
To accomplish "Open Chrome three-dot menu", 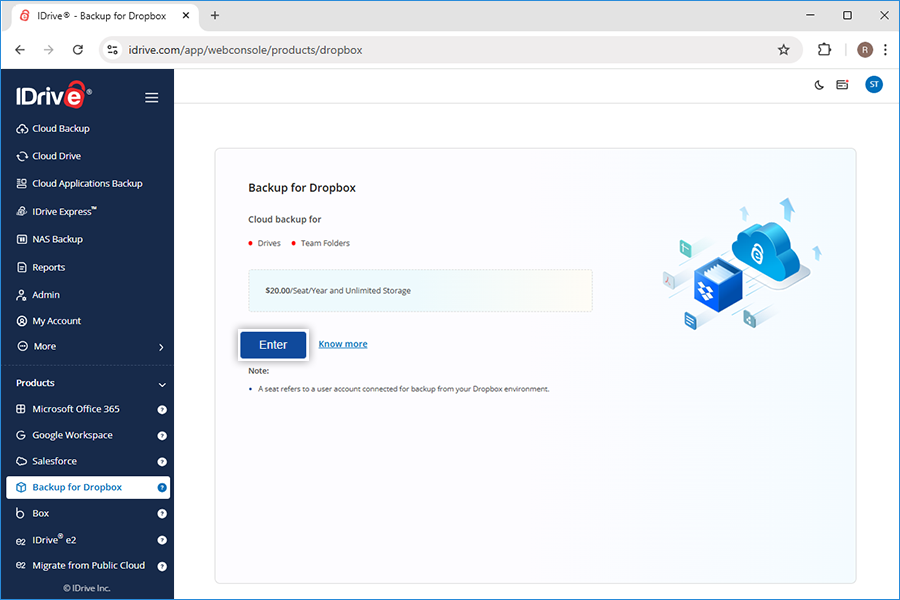I will 886,50.
